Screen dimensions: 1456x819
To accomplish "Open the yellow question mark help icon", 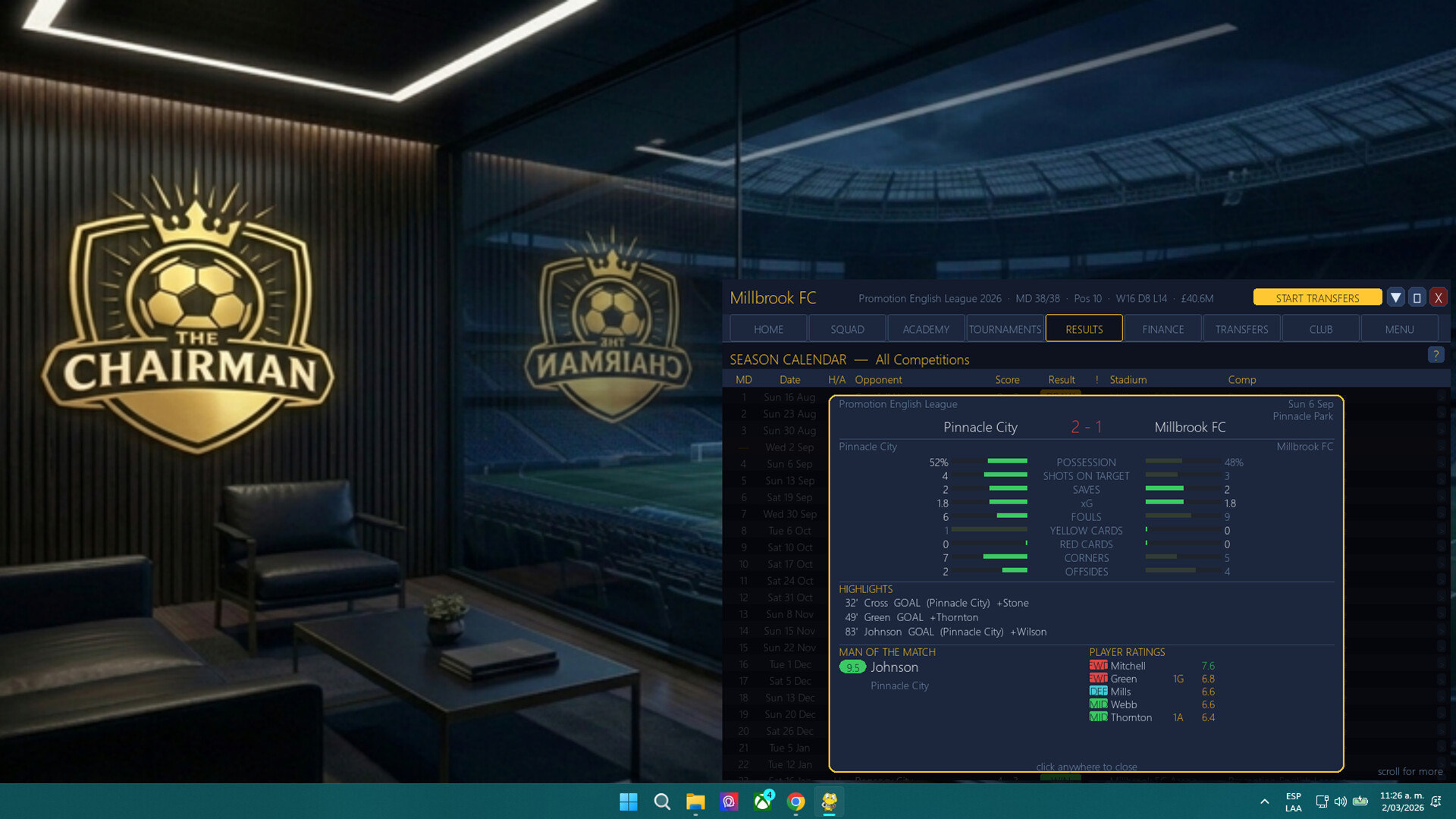I will click(x=1436, y=355).
